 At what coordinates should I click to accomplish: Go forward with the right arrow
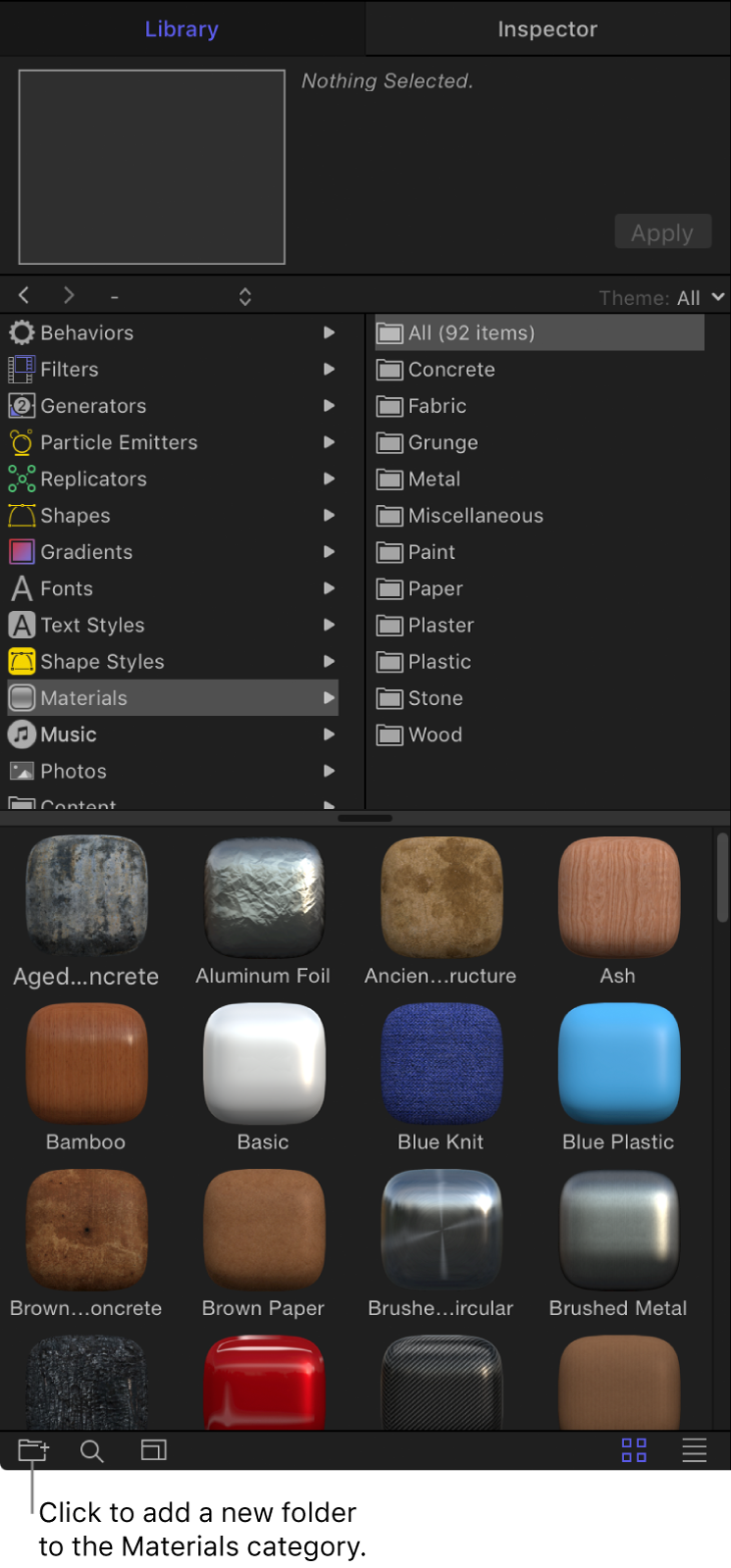pos(69,295)
